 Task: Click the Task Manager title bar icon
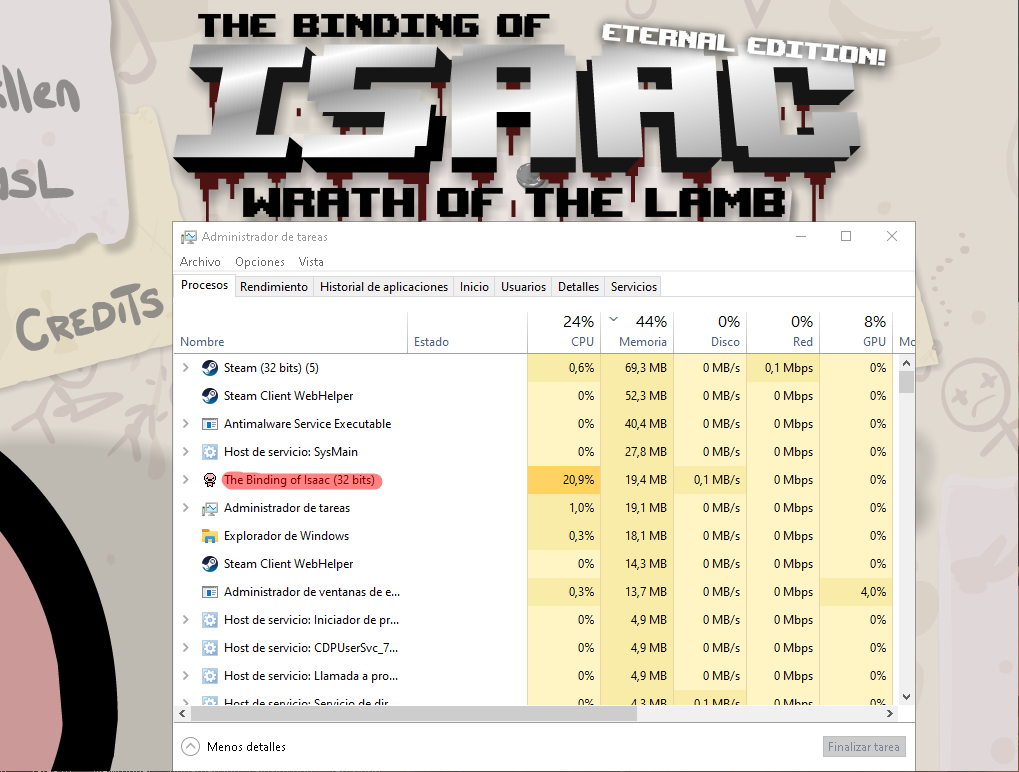[x=188, y=237]
